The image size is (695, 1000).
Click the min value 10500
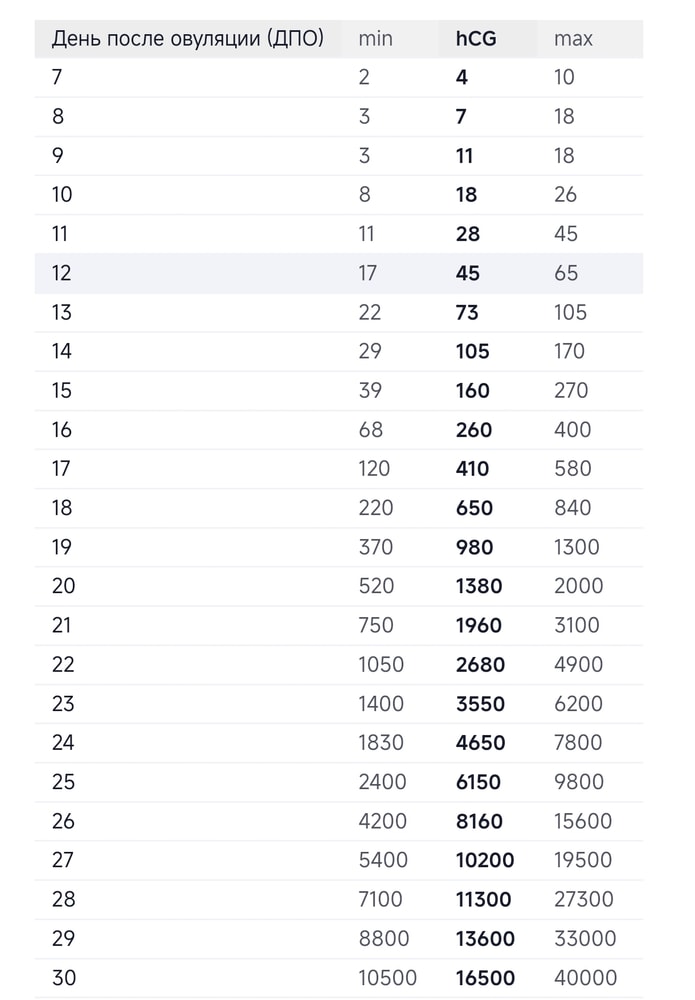click(387, 978)
